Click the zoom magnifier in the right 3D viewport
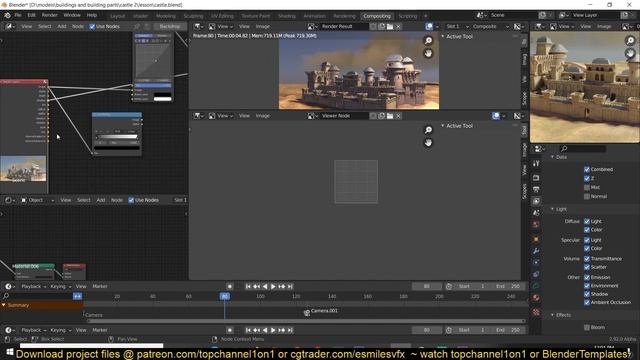 (630, 40)
